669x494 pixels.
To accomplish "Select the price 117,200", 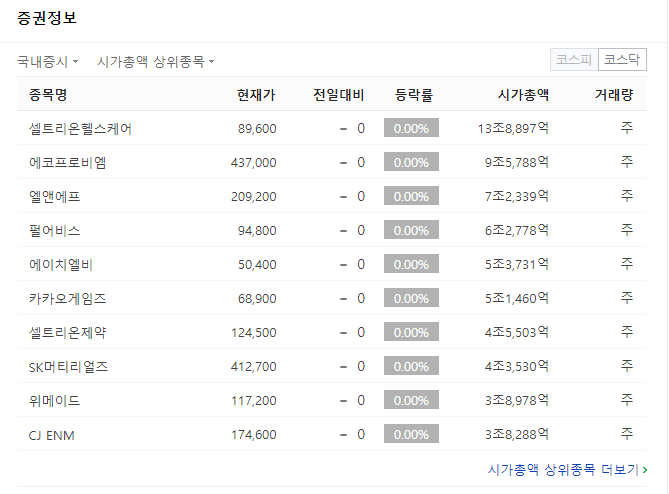I will (x=253, y=401).
